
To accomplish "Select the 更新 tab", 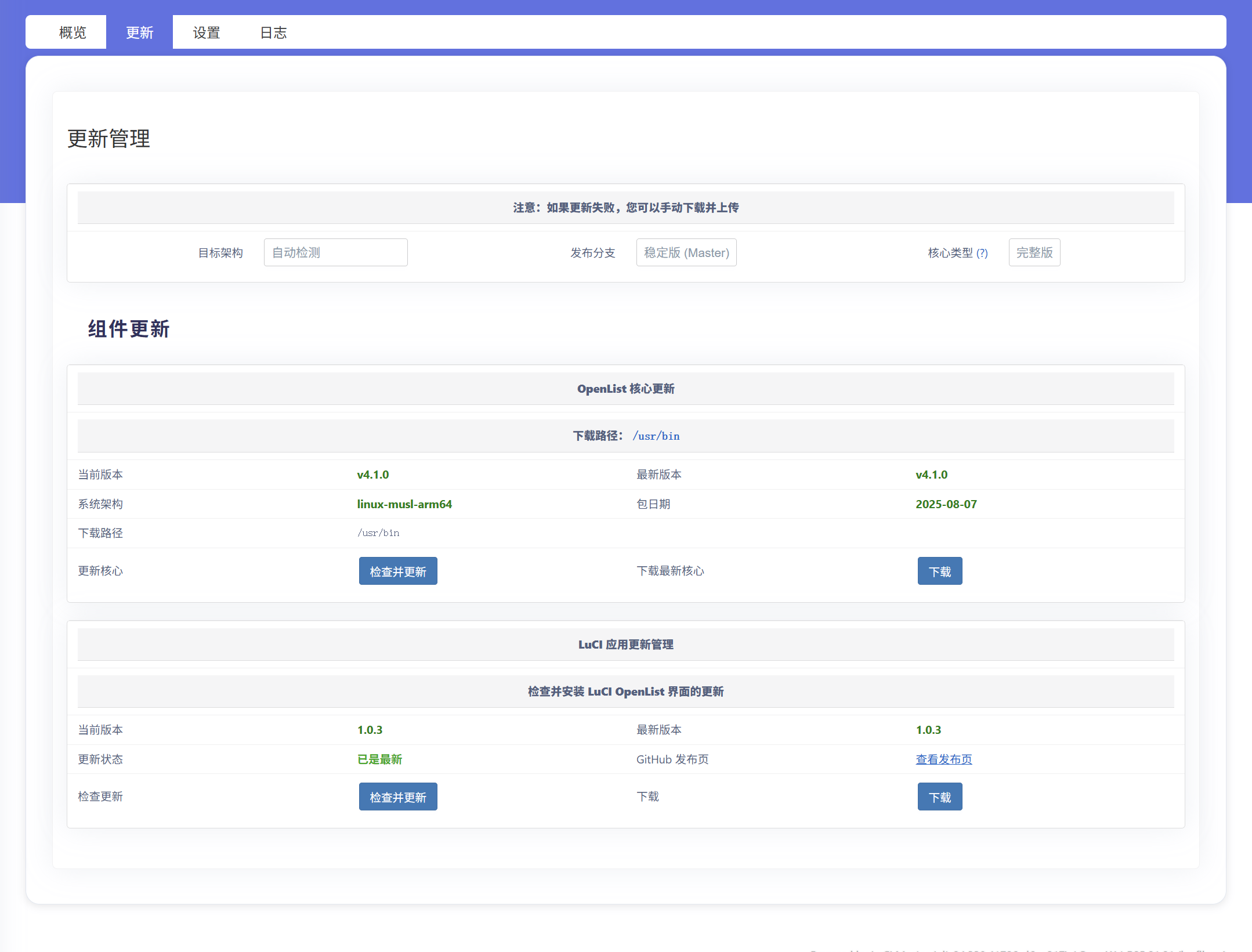I will pos(139,32).
